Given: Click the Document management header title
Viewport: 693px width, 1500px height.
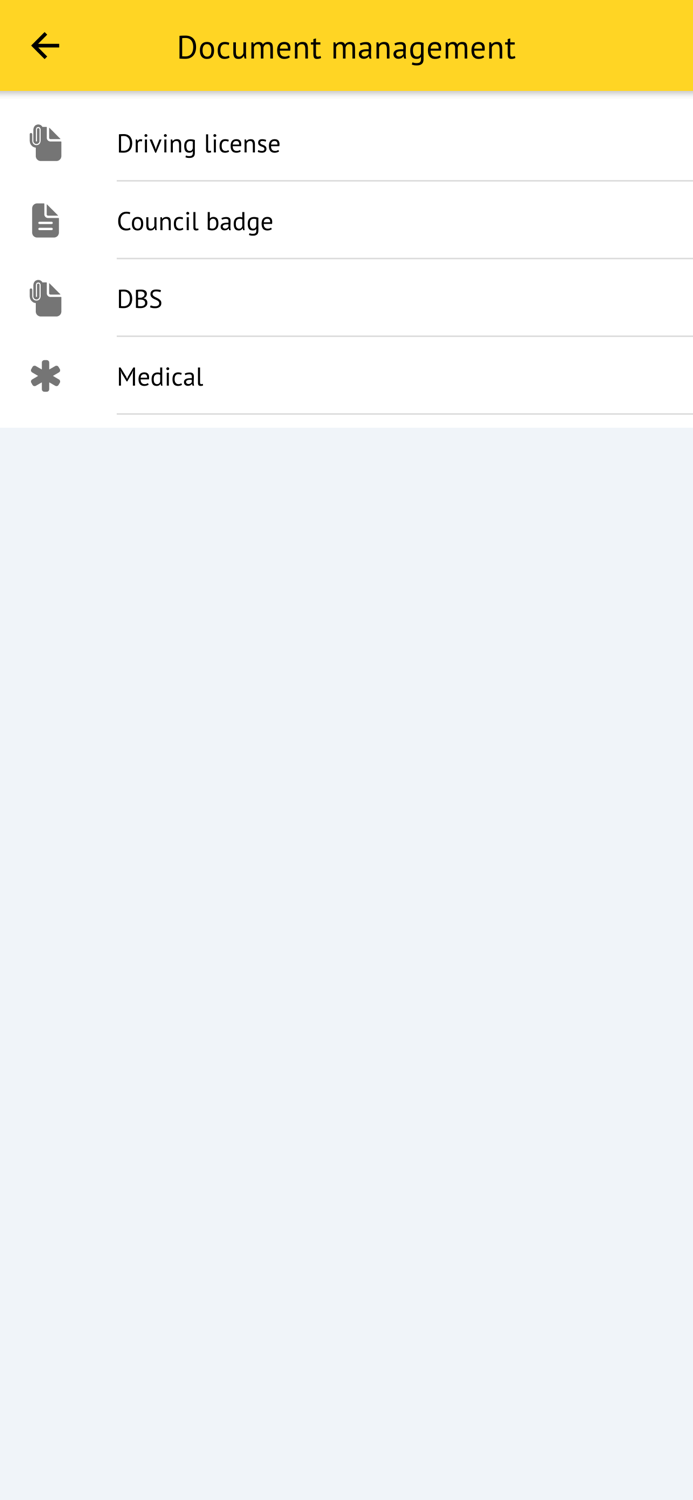Looking at the screenshot, I should tap(346, 47).
